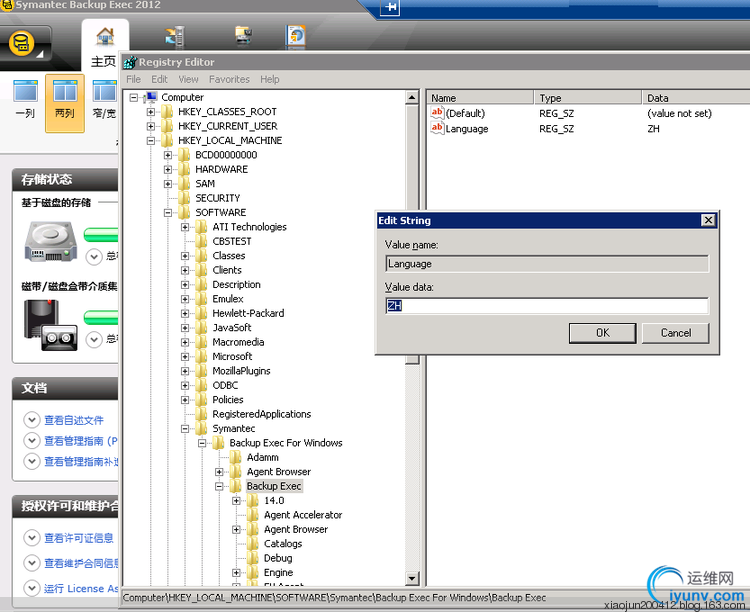Screen dimensions: 750x612
Task: Collapse the Backup Exec For Windows node
Action: pos(202,443)
